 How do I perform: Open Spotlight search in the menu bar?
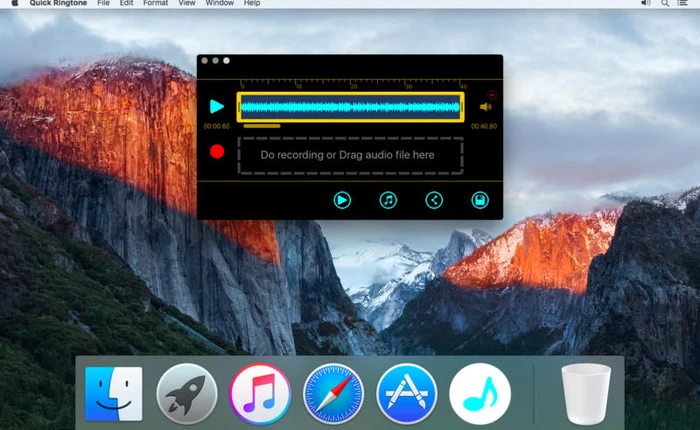665,4
